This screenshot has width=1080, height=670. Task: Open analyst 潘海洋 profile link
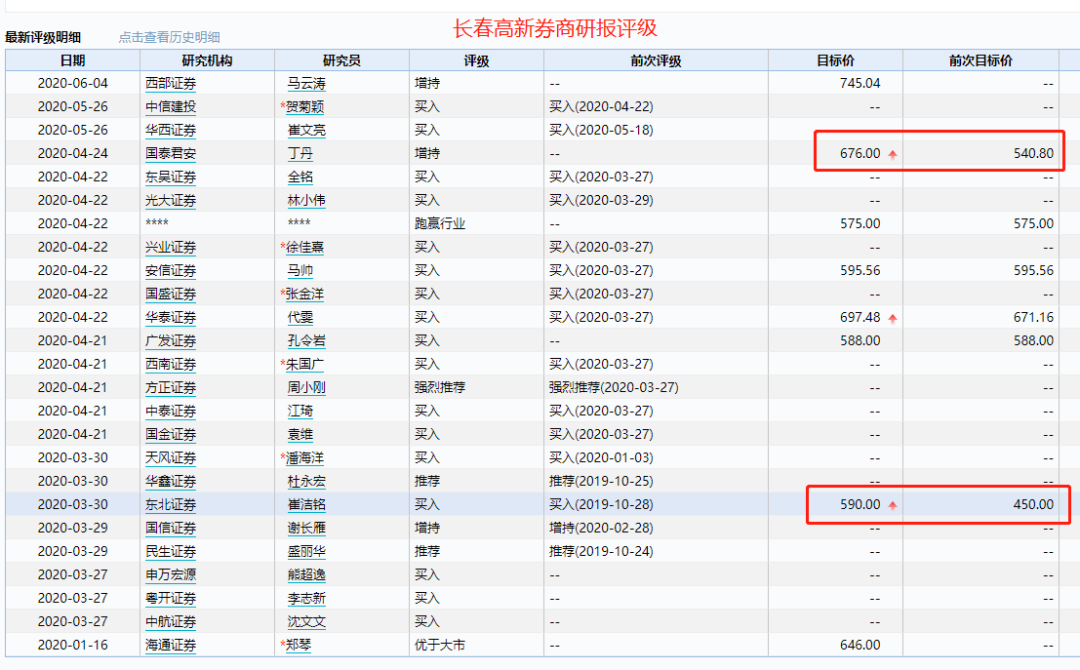tap(305, 458)
